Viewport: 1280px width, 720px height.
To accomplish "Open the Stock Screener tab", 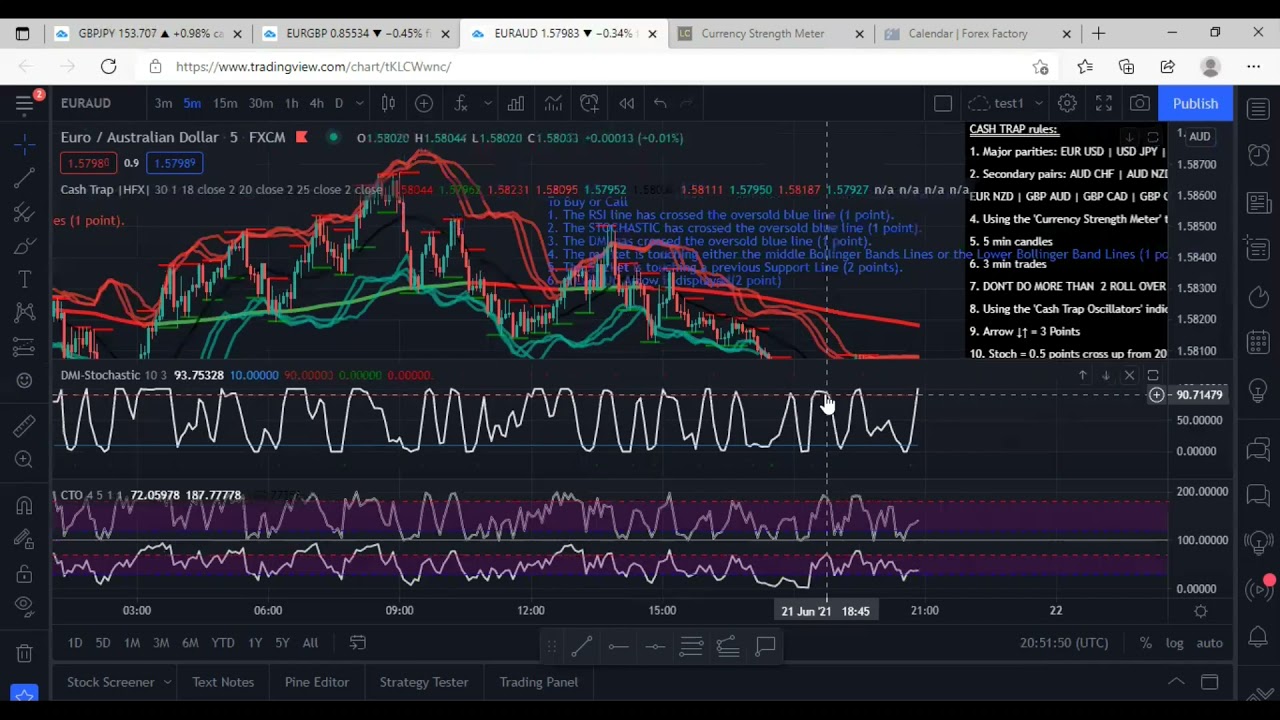I will (x=110, y=682).
